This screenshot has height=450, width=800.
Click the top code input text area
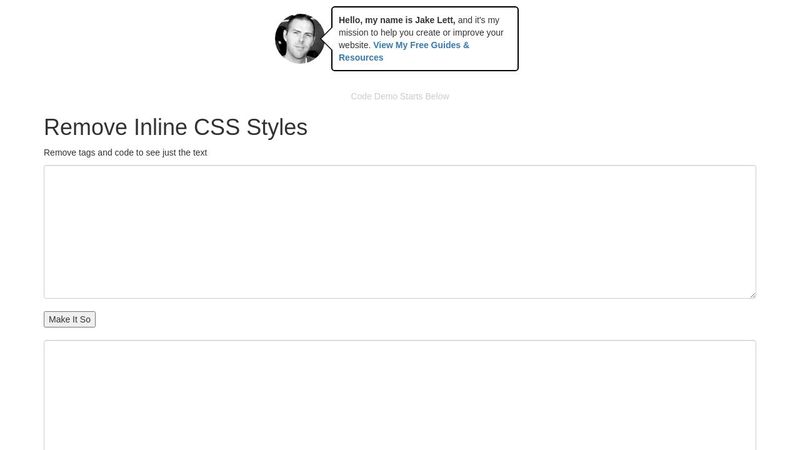[399, 231]
